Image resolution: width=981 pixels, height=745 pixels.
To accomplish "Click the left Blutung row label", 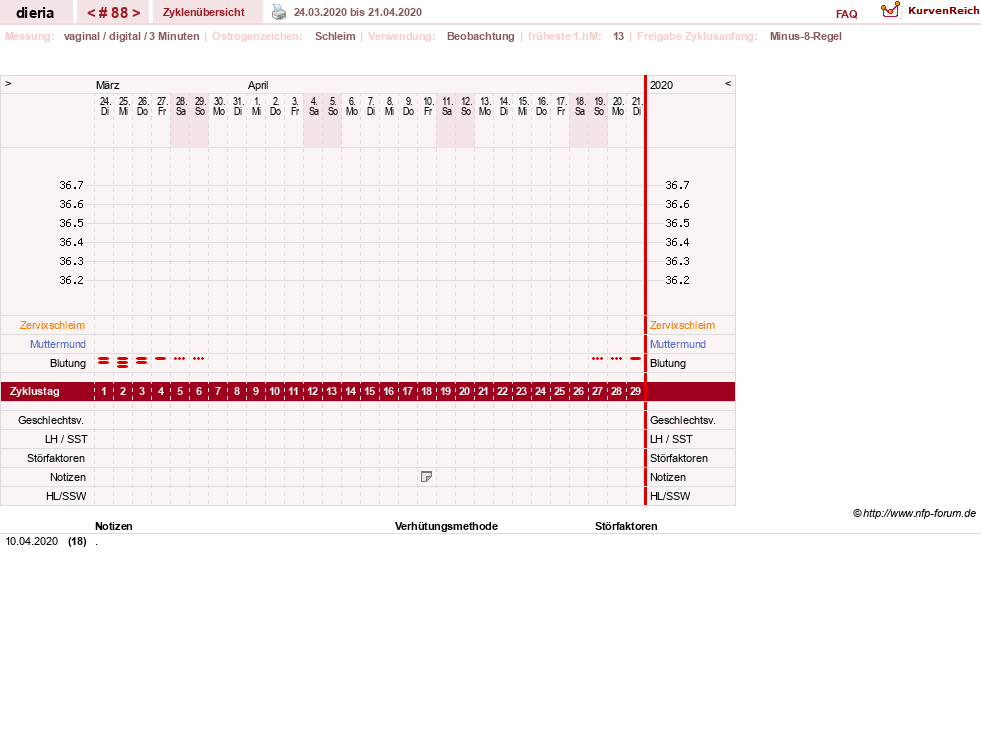I will coord(68,363).
